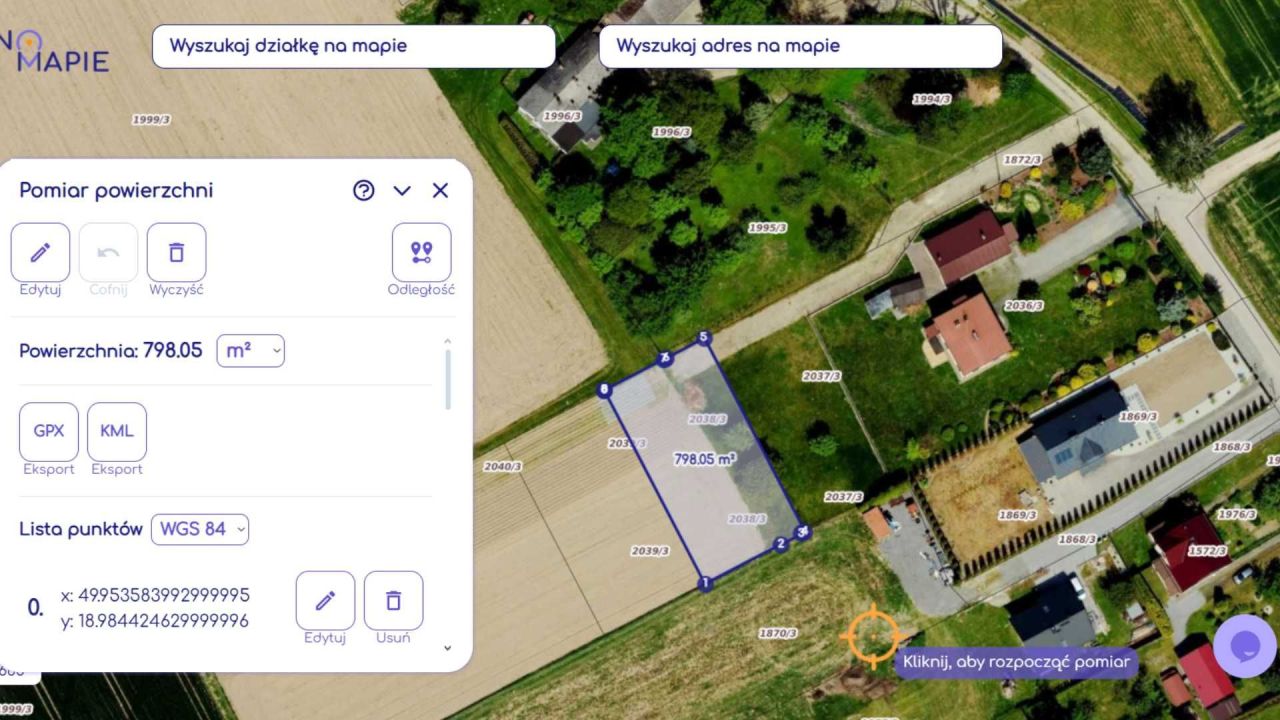Click parcel label 1872/3 on map

coord(1022,160)
